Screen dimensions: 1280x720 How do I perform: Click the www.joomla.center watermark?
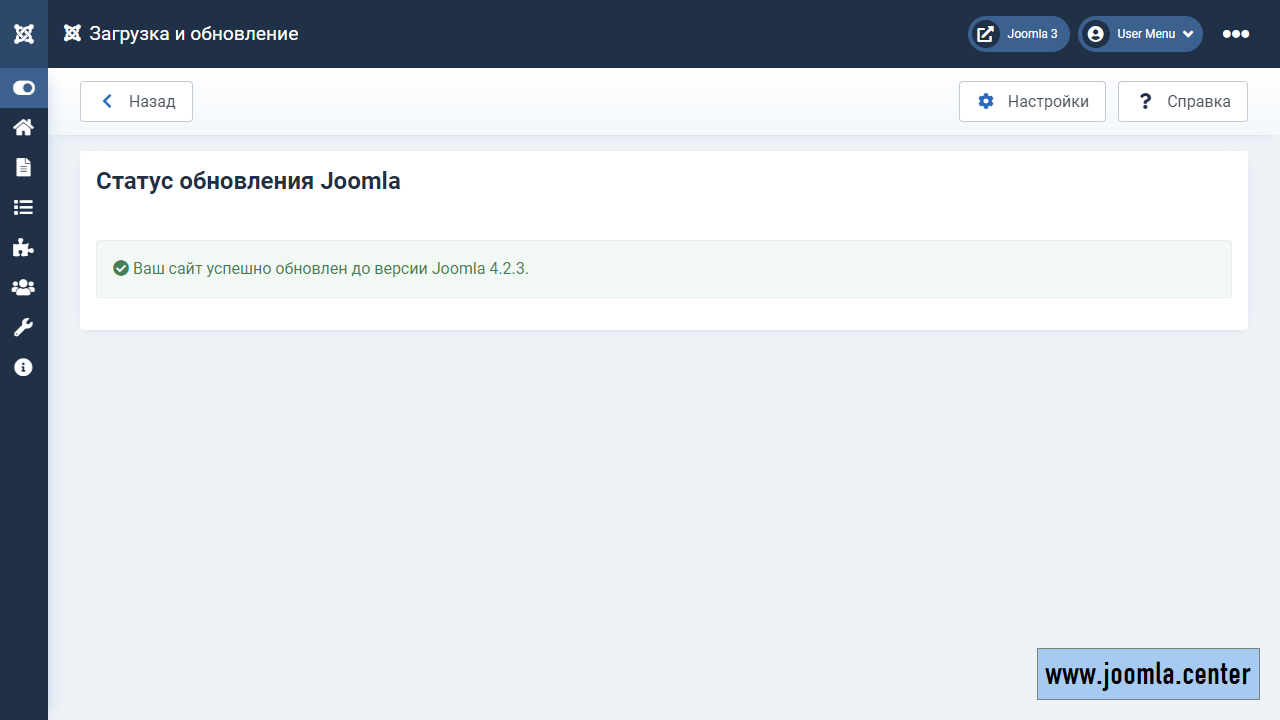1148,674
